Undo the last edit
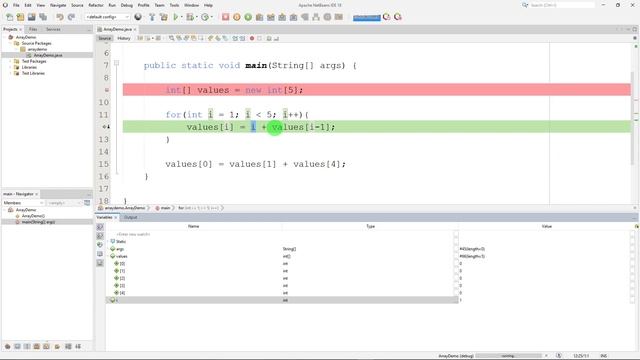640x360 pixels. click(x=60, y=17)
